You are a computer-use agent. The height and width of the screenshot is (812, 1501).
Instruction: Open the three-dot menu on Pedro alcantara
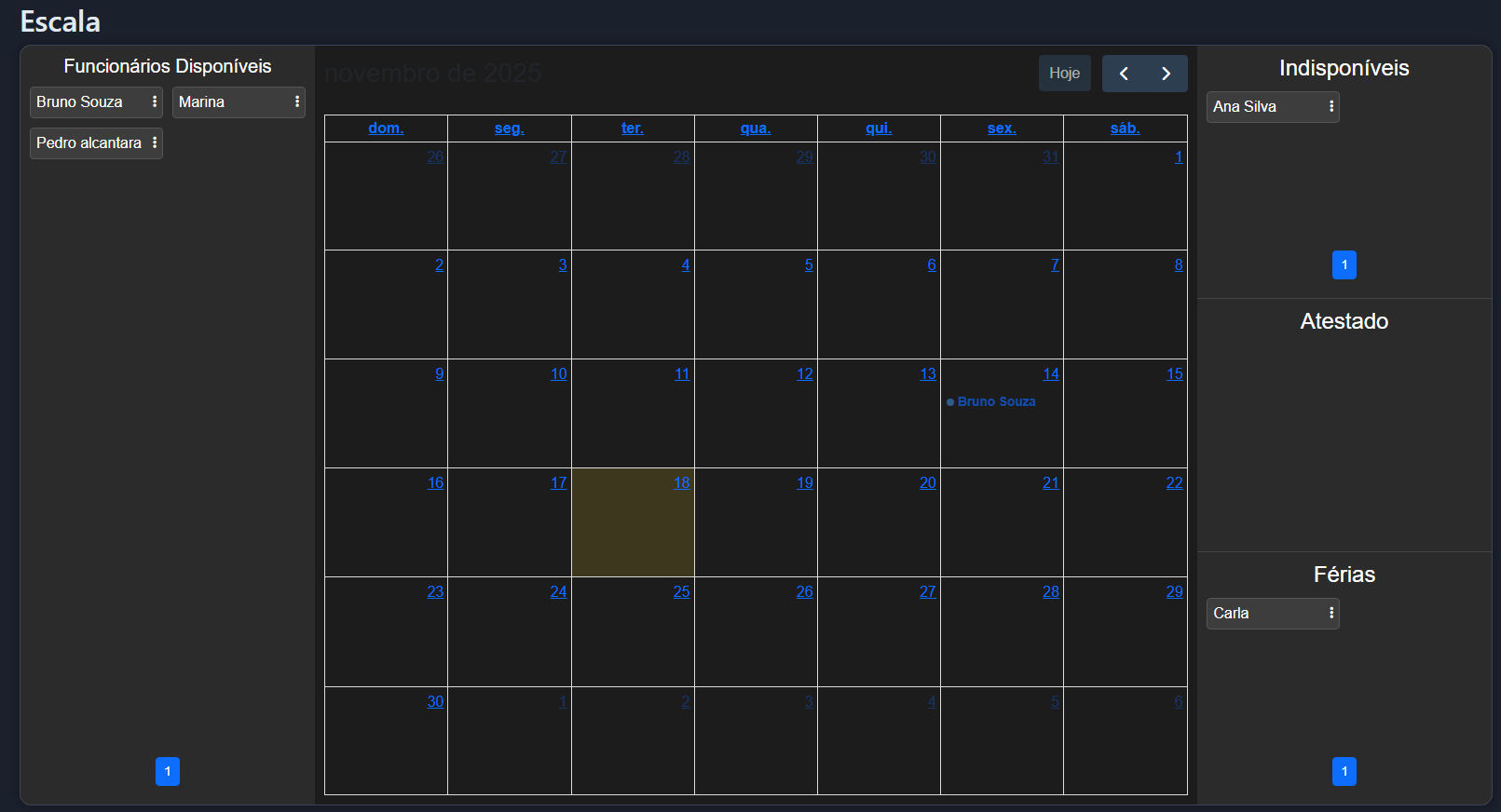pos(155,142)
